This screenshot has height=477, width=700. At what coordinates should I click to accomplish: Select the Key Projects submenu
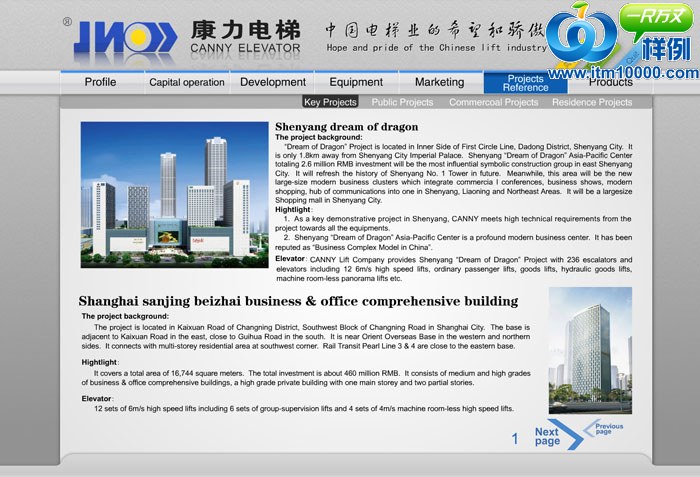[x=330, y=102]
